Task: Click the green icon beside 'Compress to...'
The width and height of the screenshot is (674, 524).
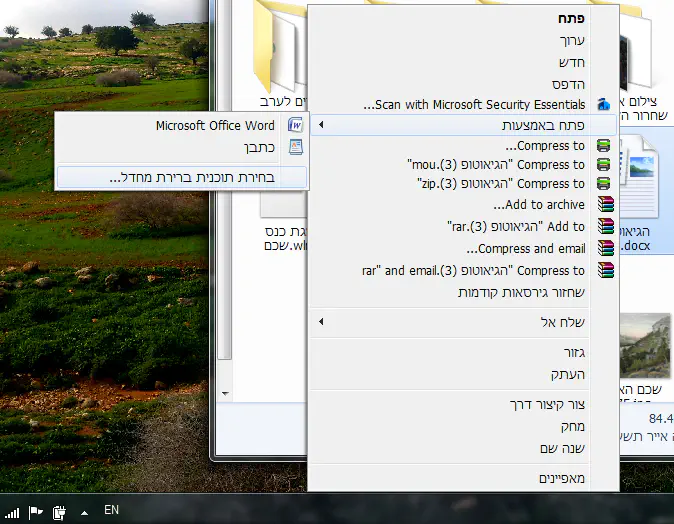Action: [604, 146]
